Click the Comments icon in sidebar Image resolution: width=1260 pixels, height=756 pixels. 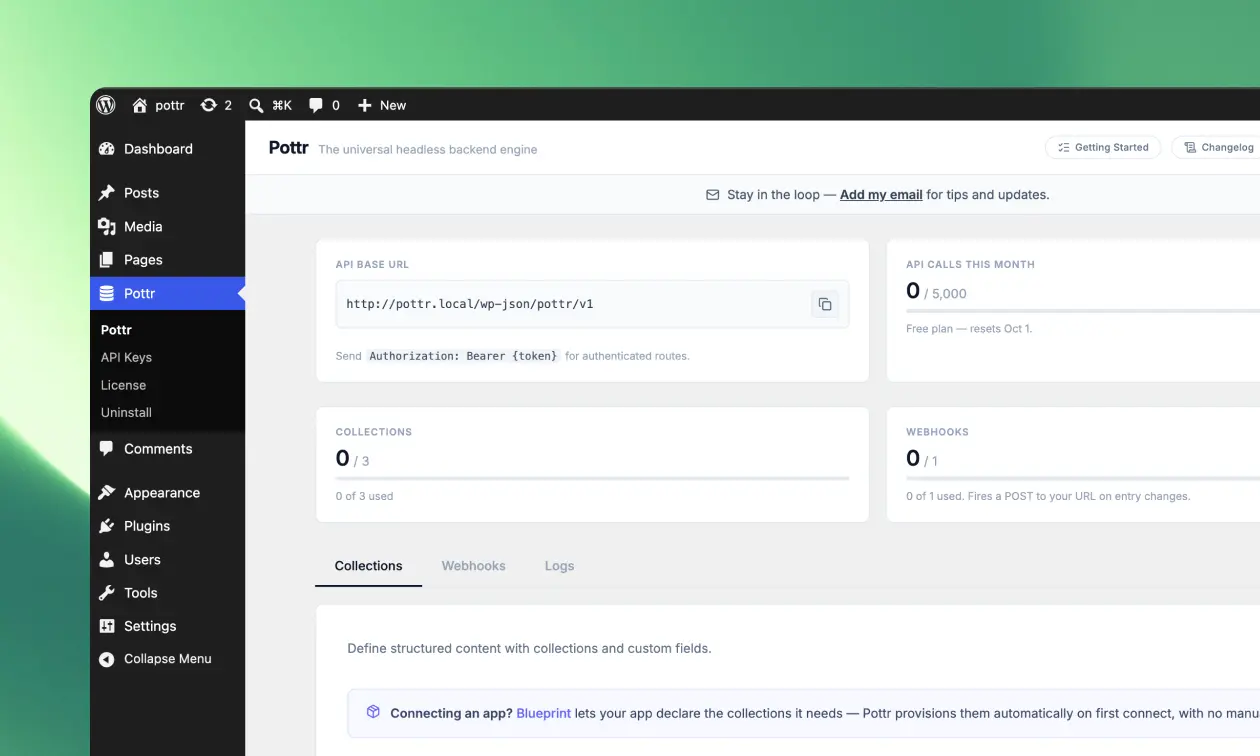(107, 449)
